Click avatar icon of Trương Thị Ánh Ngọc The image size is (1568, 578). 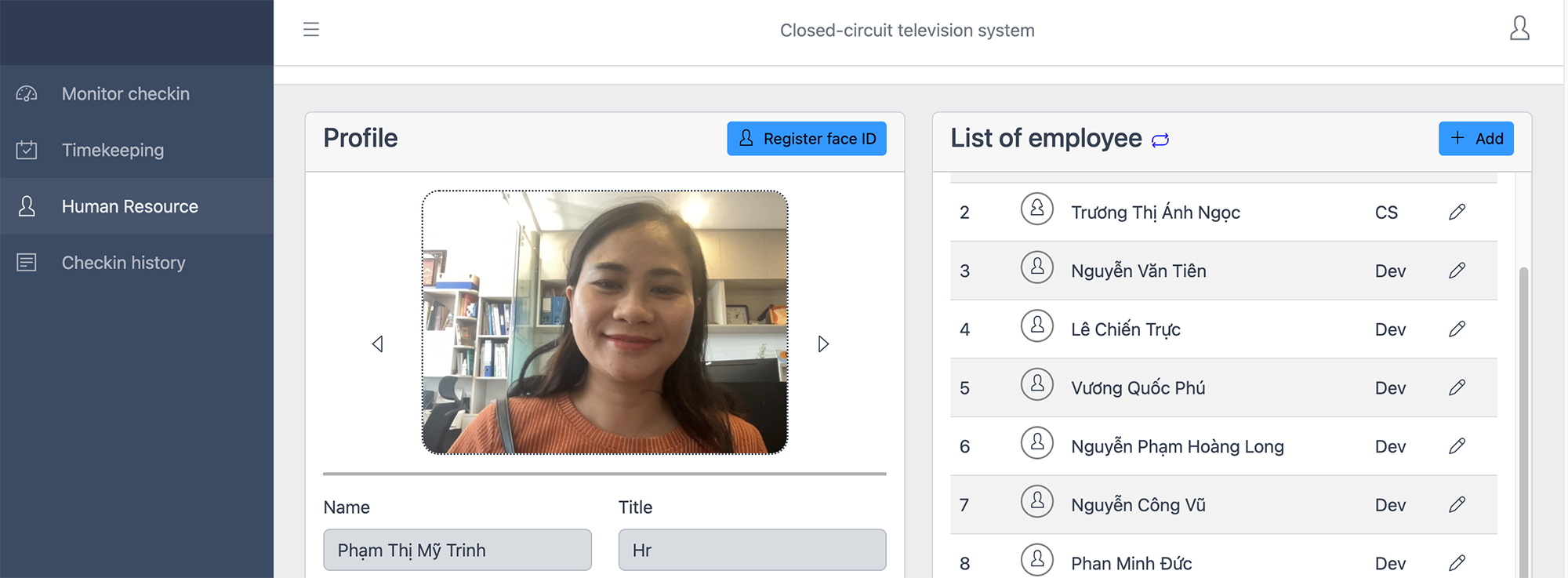tap(1037, 209)
